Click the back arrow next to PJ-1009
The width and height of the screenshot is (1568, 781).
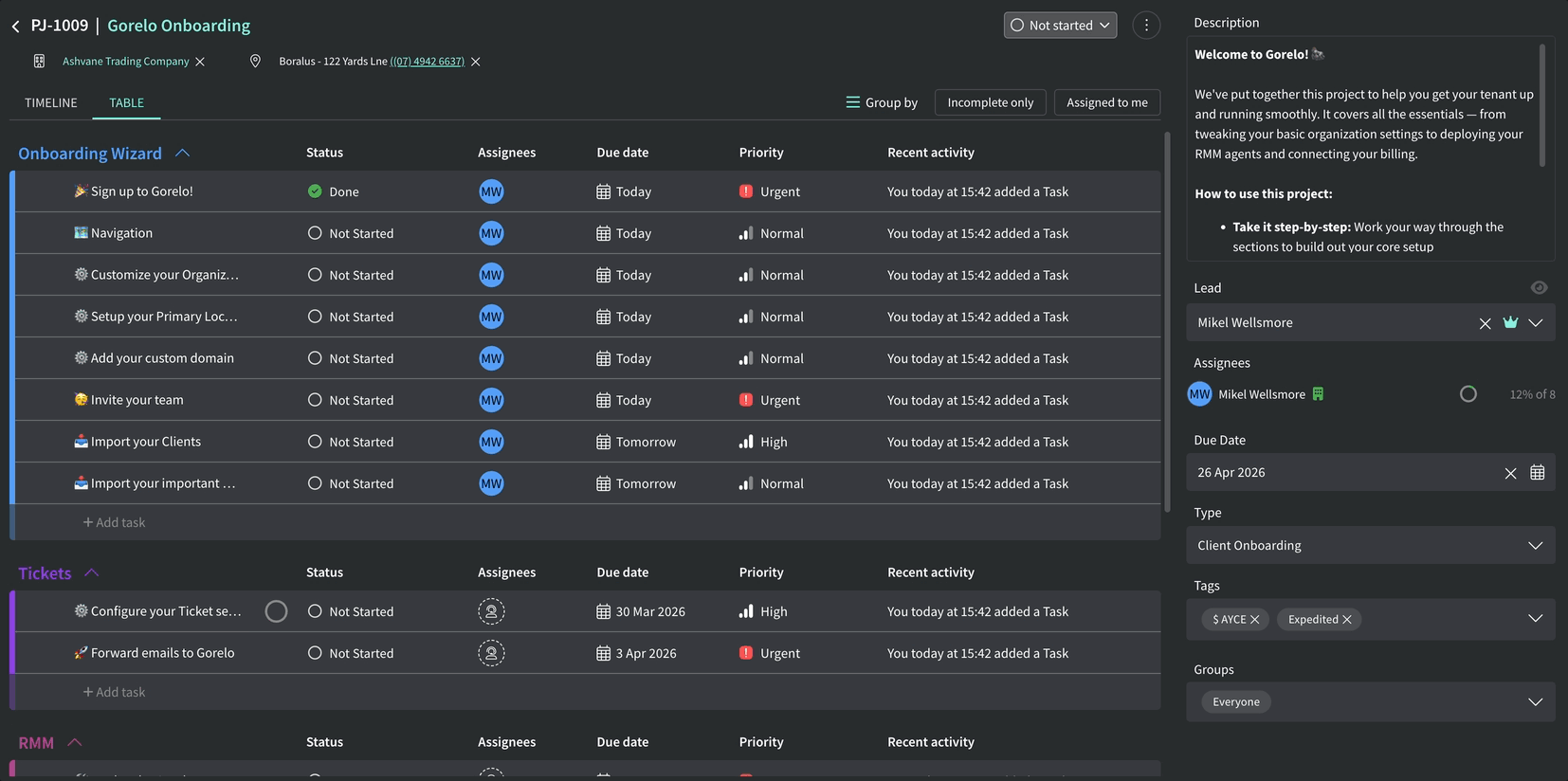15,27
